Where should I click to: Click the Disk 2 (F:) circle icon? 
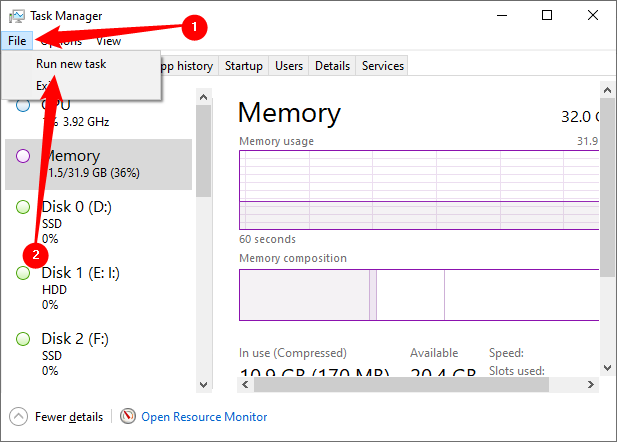[x=23, y=338]
